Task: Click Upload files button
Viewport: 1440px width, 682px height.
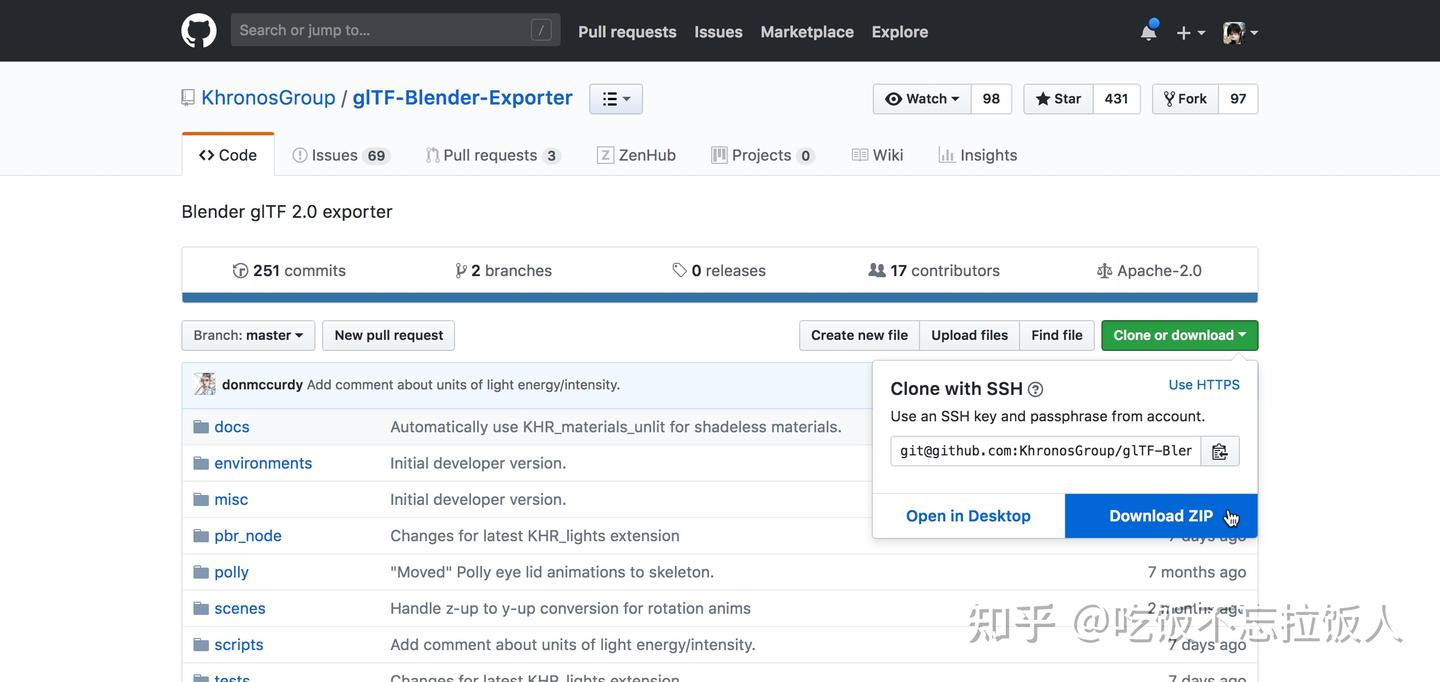Action: (969, 335)
